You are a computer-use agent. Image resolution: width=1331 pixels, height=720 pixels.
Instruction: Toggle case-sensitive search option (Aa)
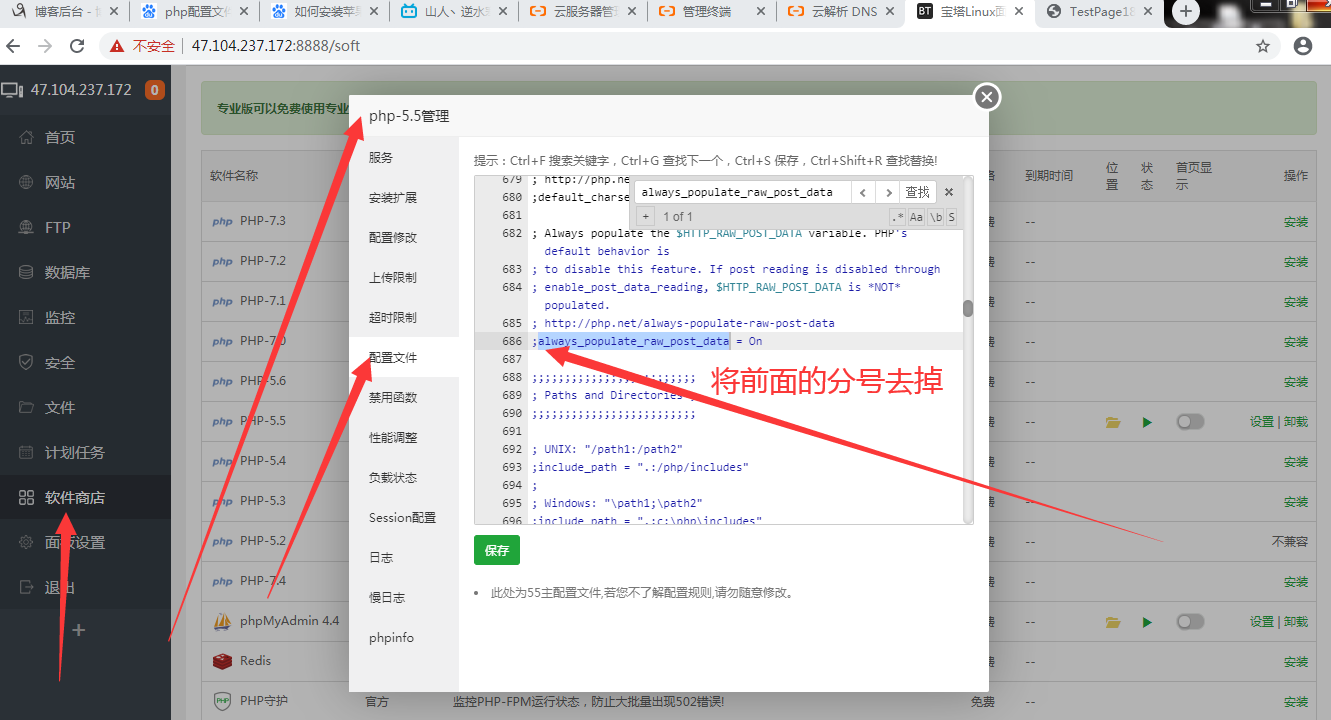click(x=916, y=217)
